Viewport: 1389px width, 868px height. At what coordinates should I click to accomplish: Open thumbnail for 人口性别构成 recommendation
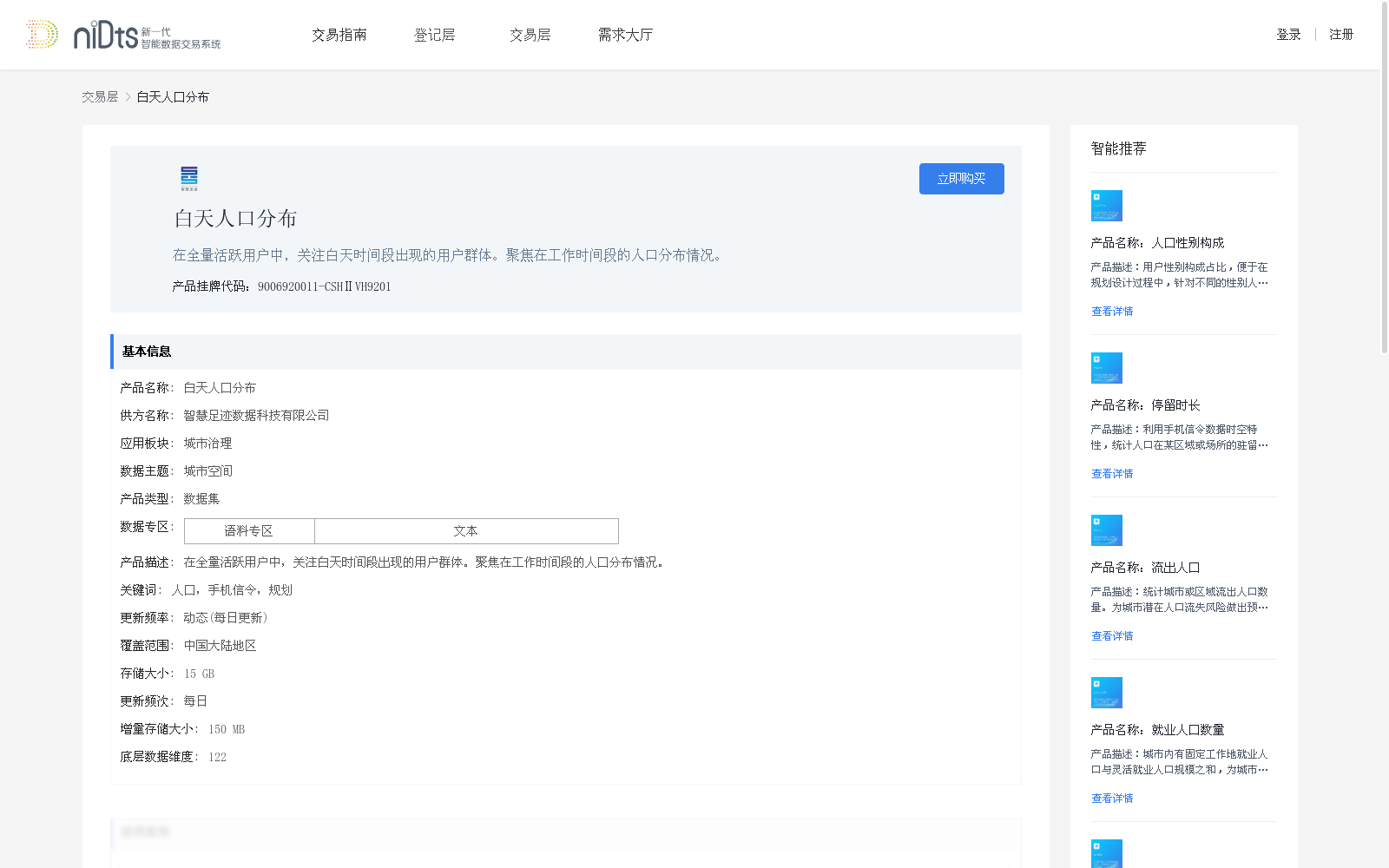pyautogui.click(x=1107, y=206)
